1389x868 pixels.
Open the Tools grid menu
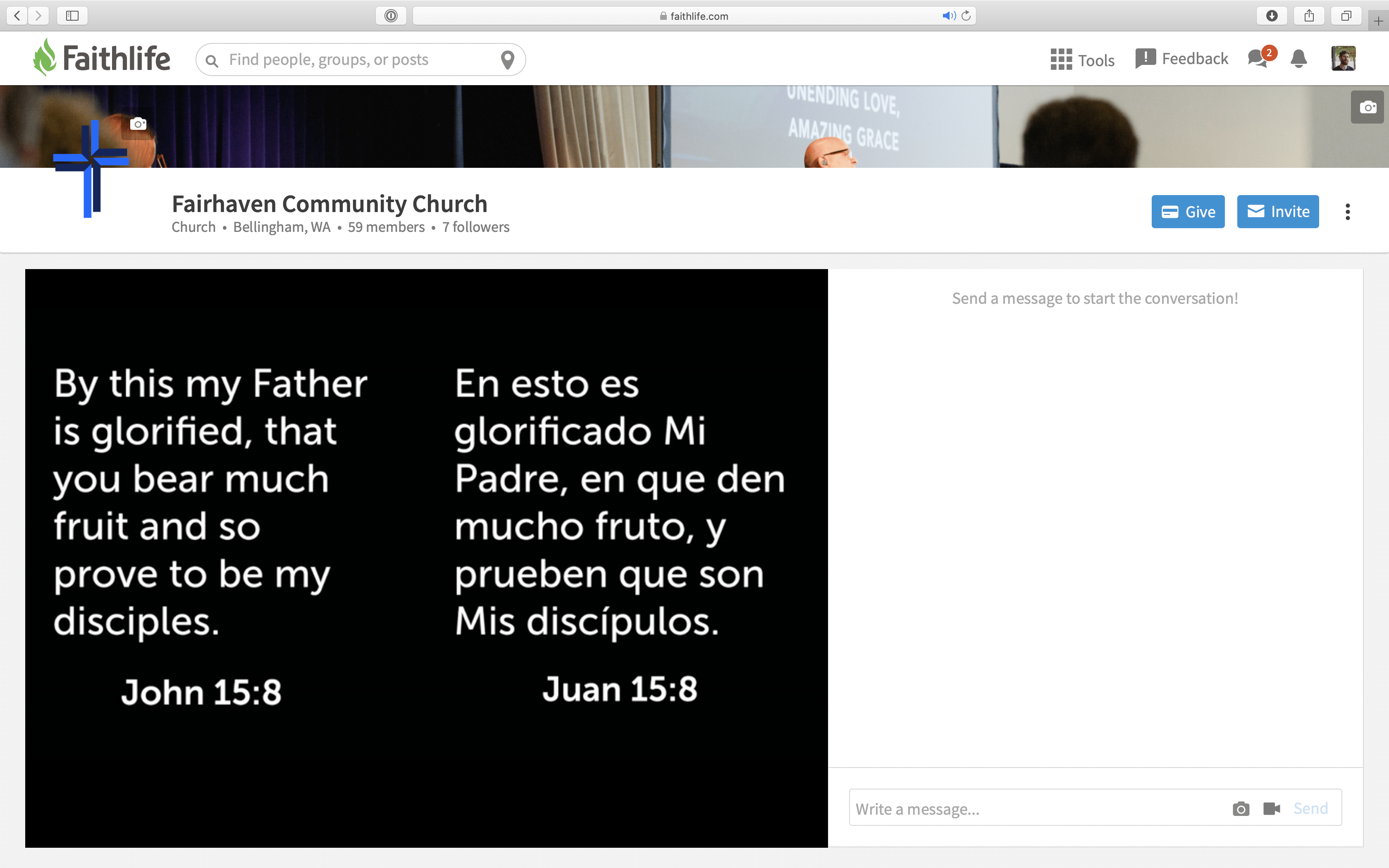click(x=1083, y=60)
